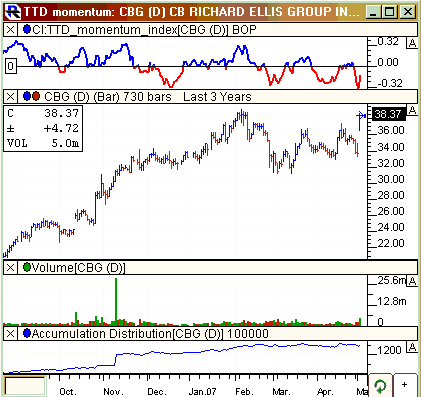Screen dimensions: 421x397
Task: Click the Feb. label on time axis
Action: click(244, 391)
